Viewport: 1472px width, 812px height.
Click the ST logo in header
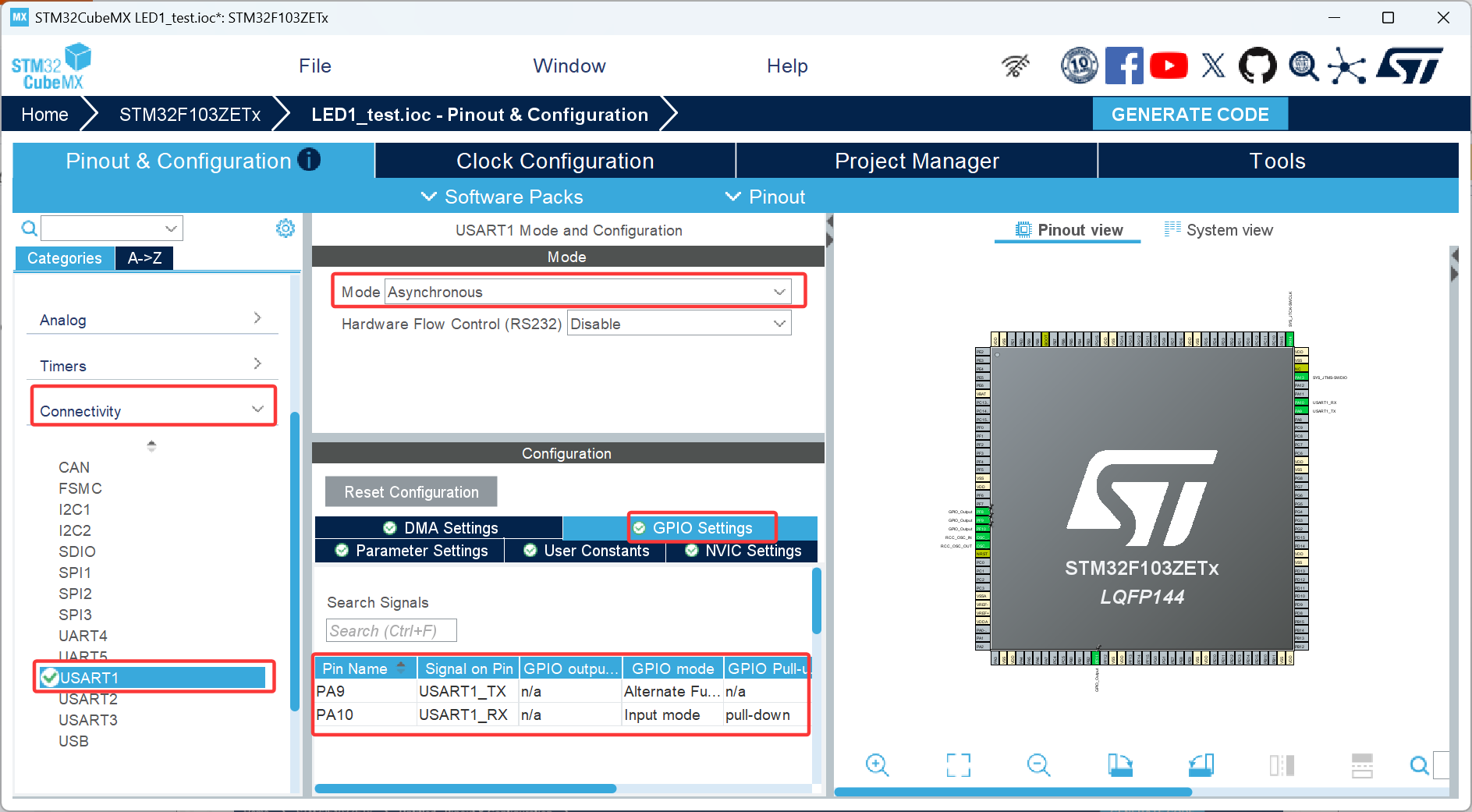(1410, 66)
